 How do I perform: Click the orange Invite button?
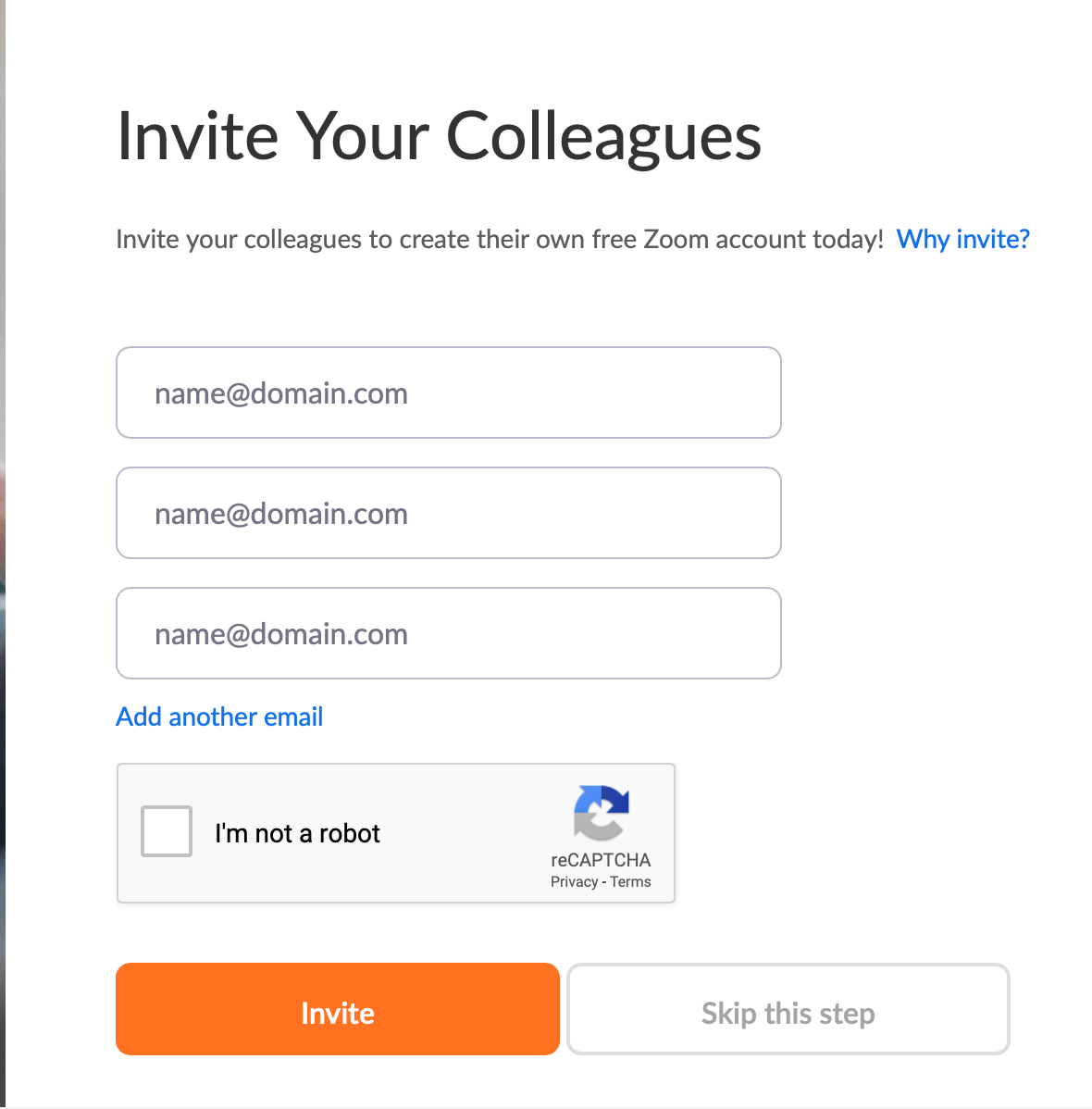338,1009
